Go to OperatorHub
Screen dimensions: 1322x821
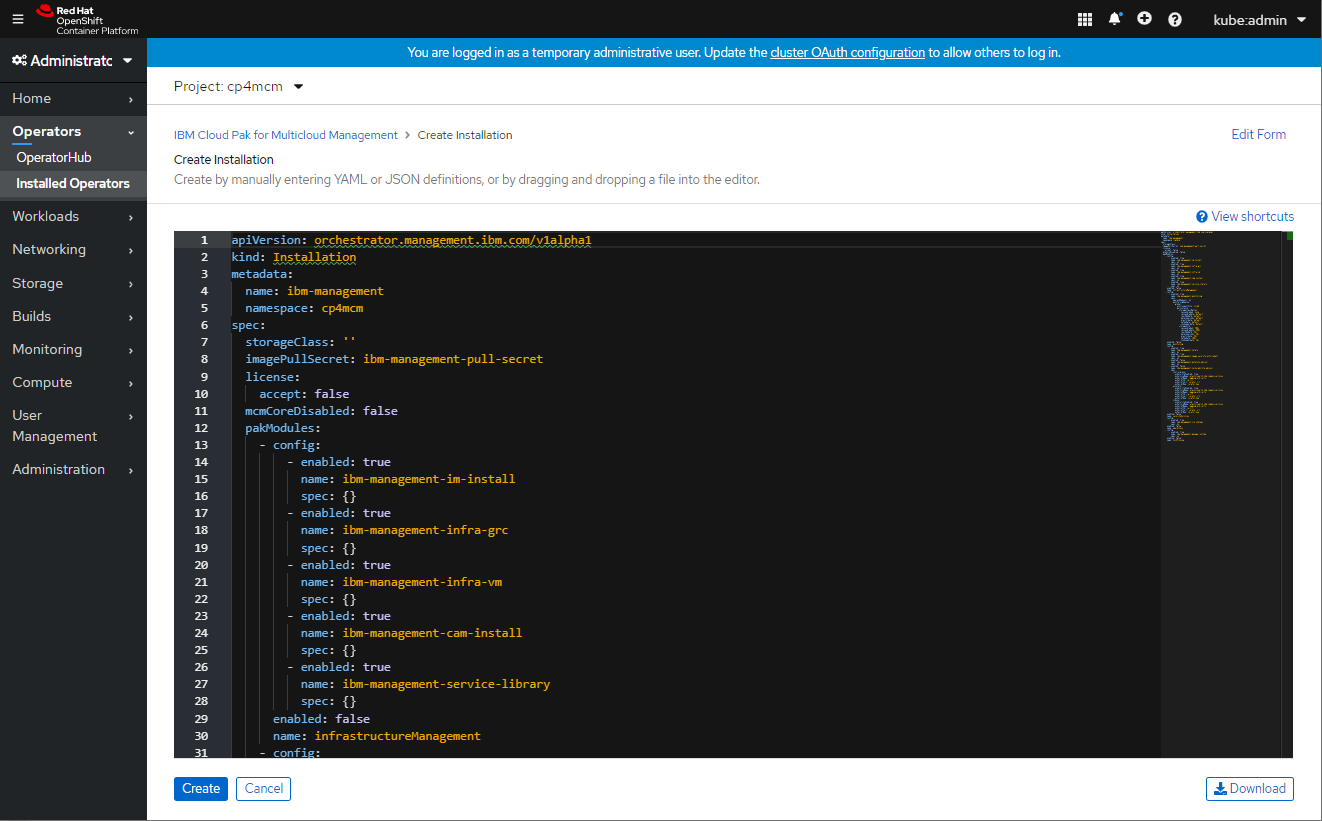pos(53,157)
